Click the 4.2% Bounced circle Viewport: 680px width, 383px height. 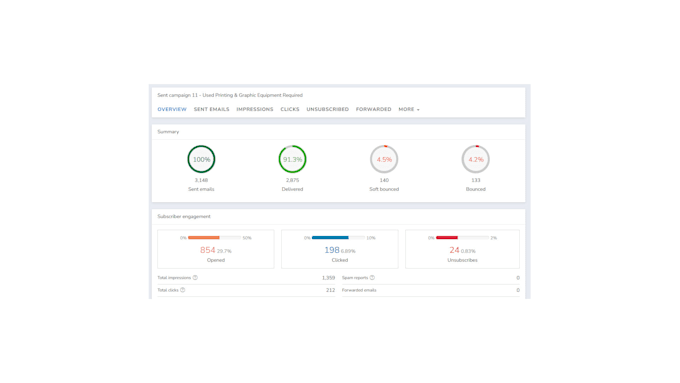click(x=476, y=159)
